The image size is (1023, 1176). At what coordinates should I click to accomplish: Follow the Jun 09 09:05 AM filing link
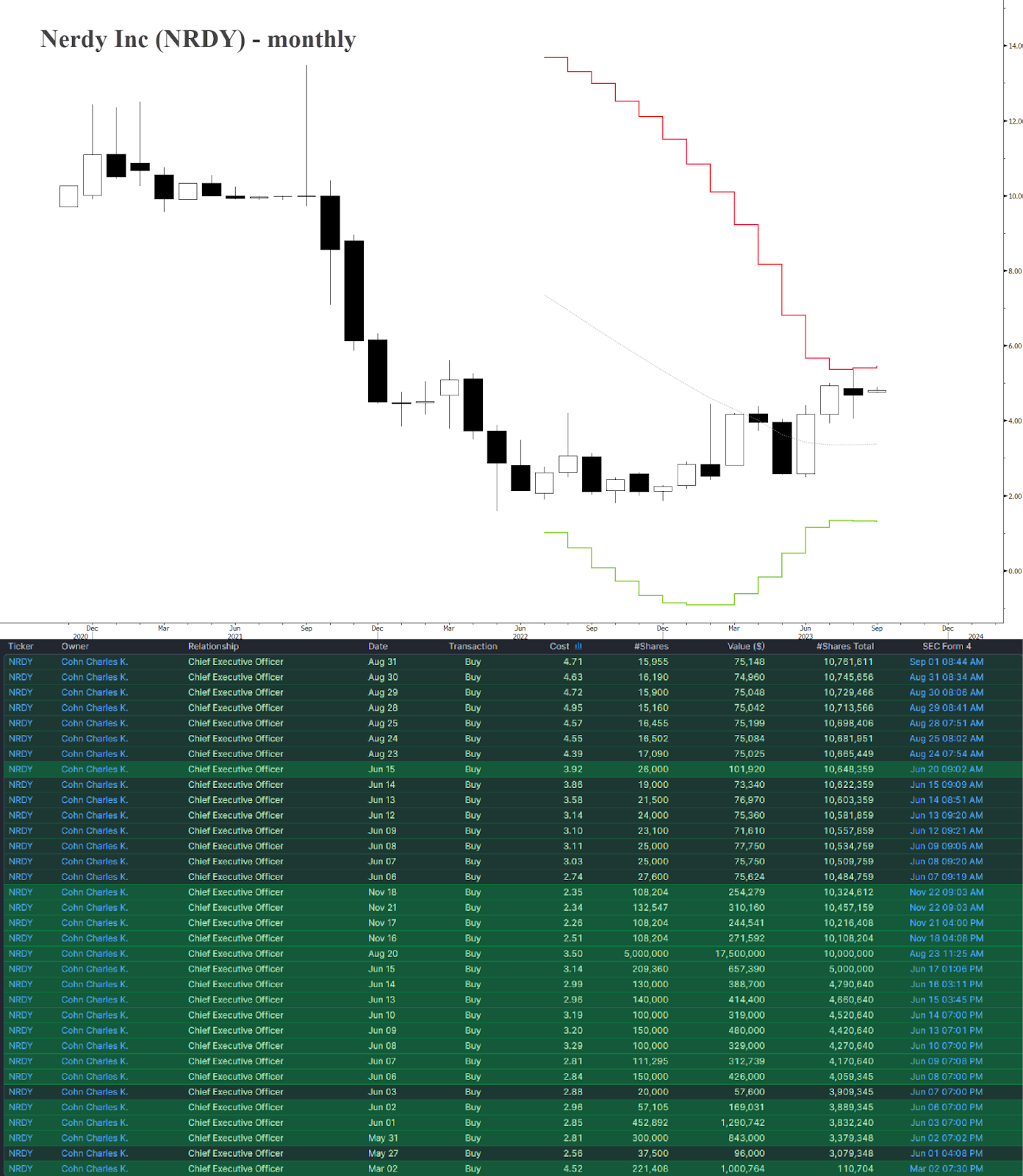pos(947,847)
